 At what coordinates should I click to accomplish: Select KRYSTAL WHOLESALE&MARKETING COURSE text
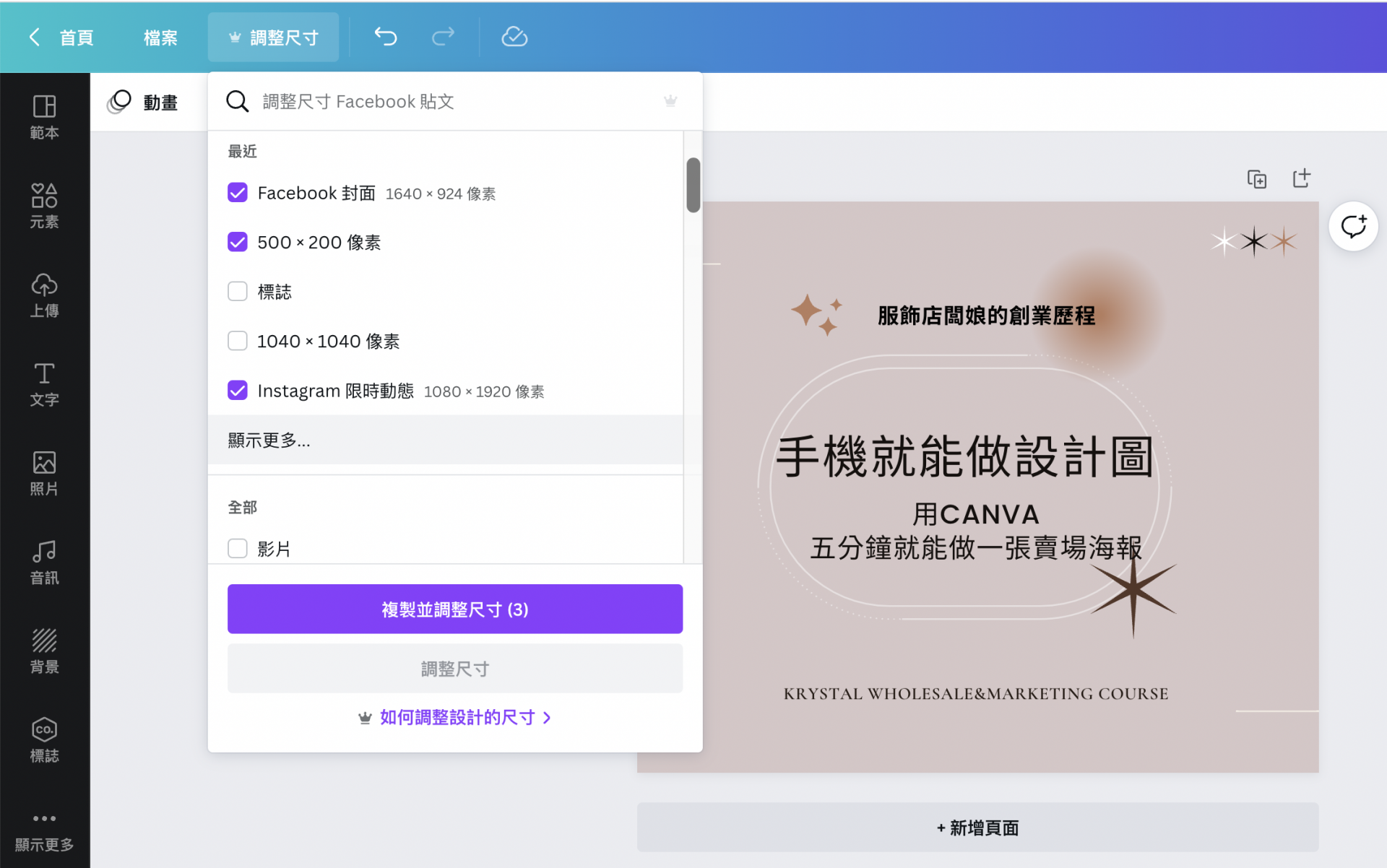pos(975,693)
